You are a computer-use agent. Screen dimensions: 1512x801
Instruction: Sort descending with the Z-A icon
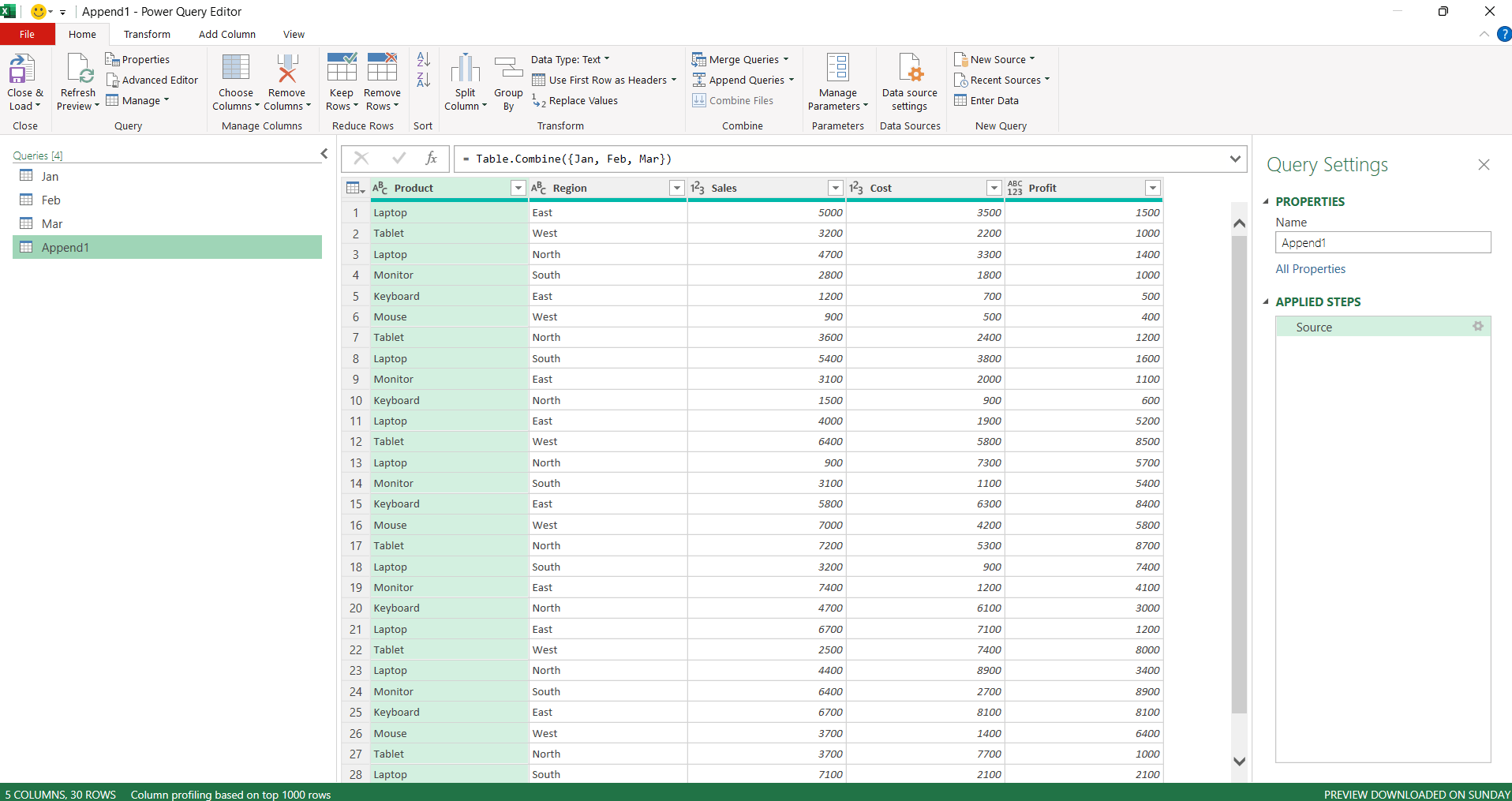click(423, 80)
